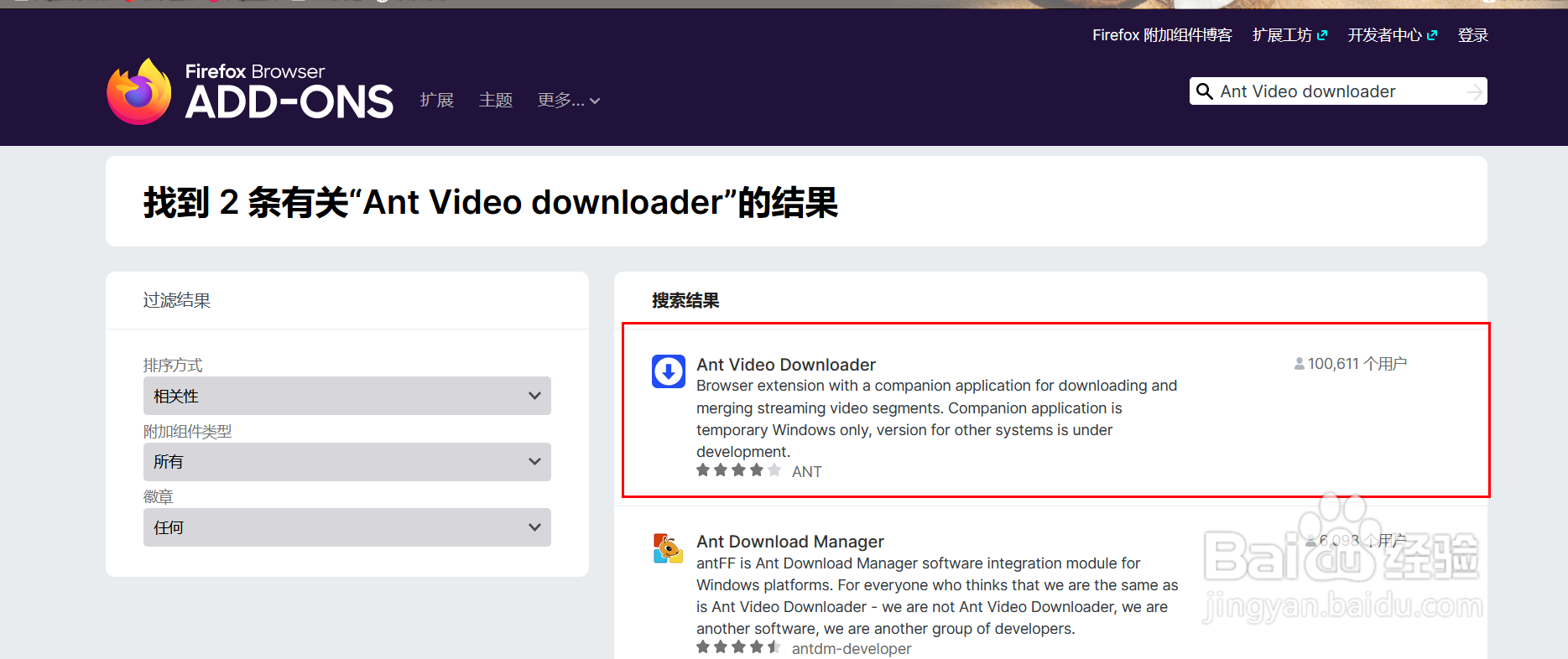Click the Ant Download Manager description text

tap(937, 596)
